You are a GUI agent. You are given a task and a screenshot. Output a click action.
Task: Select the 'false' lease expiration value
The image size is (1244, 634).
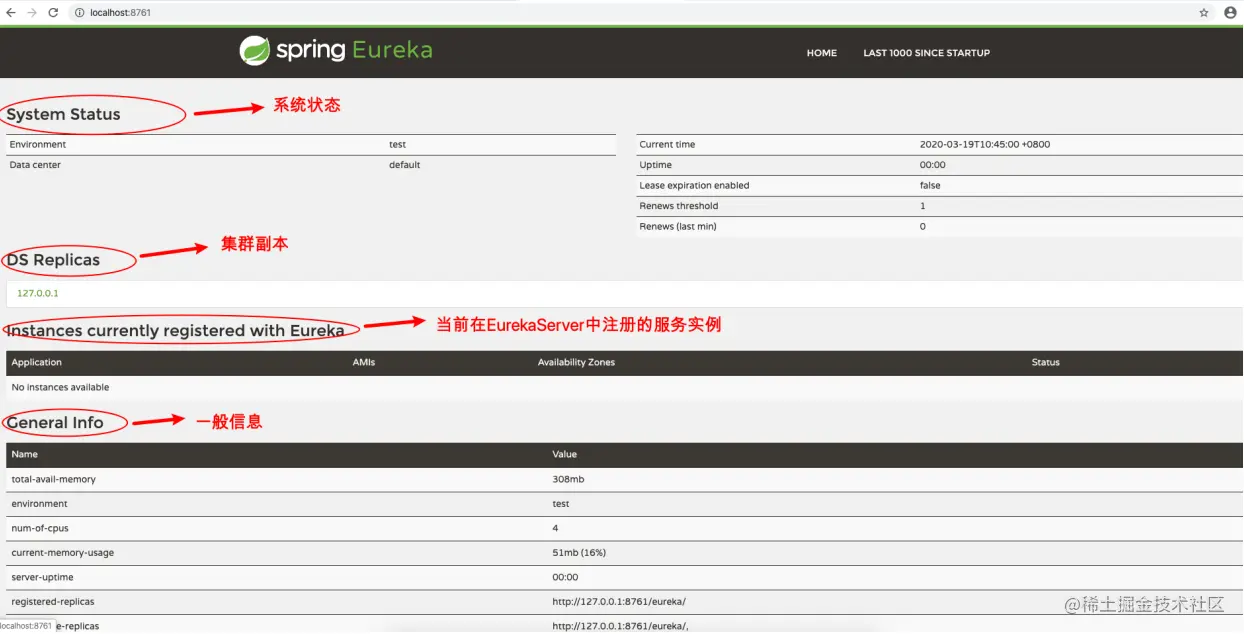pos(930,186)
